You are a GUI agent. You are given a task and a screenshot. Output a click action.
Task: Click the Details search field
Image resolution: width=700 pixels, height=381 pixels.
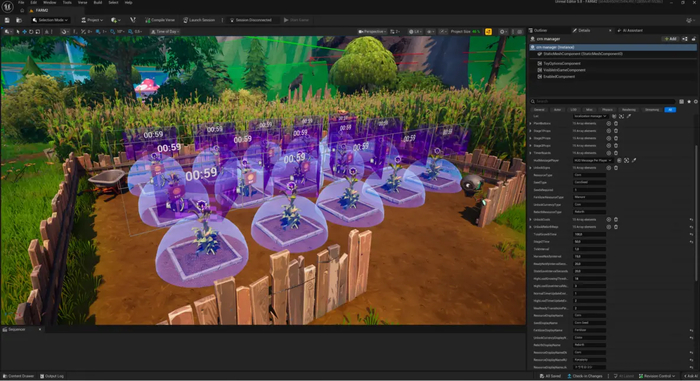pyautogui.click(x=603, y=102)
